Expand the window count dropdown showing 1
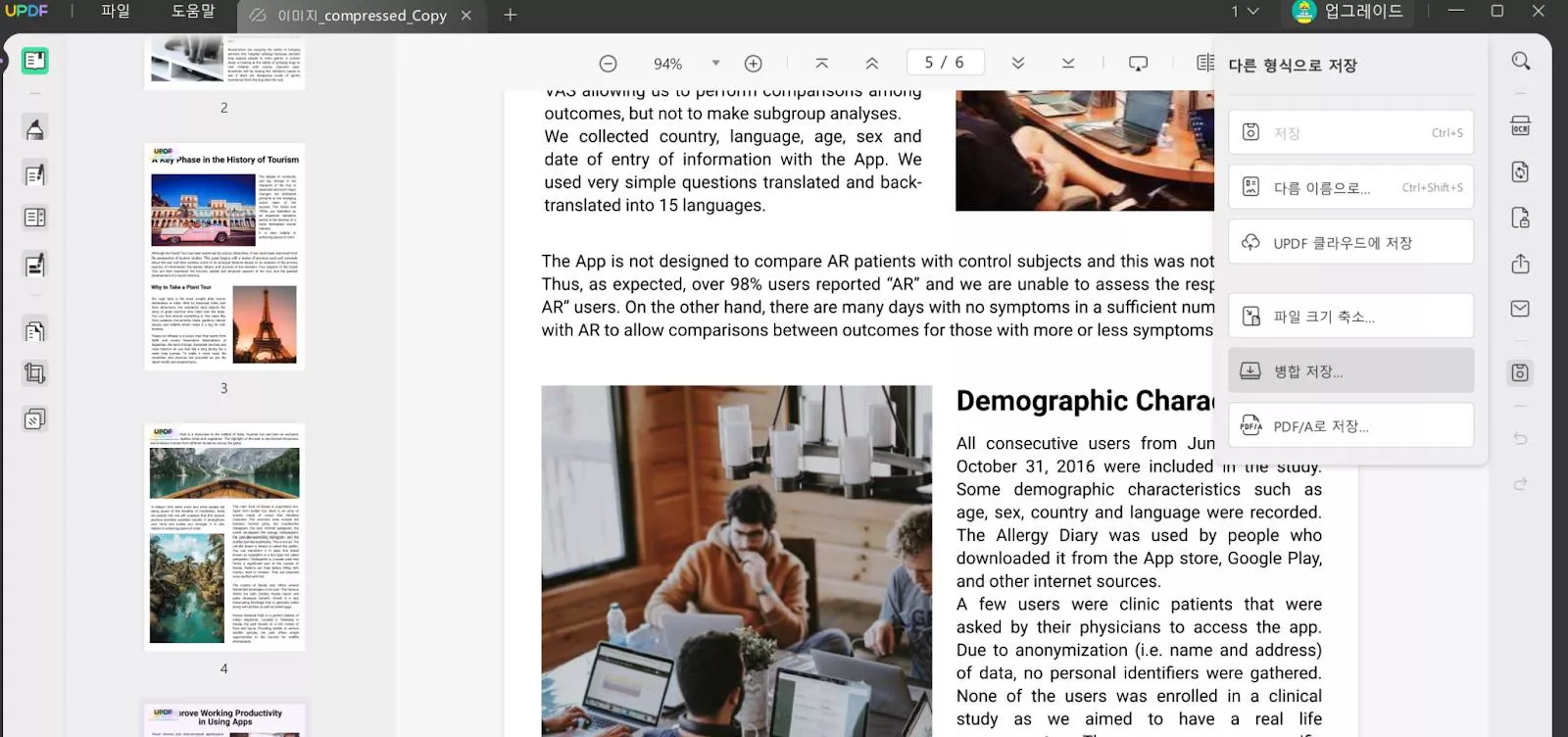The height and width of the screenshot is (737, 1568). coord(1245,11)
